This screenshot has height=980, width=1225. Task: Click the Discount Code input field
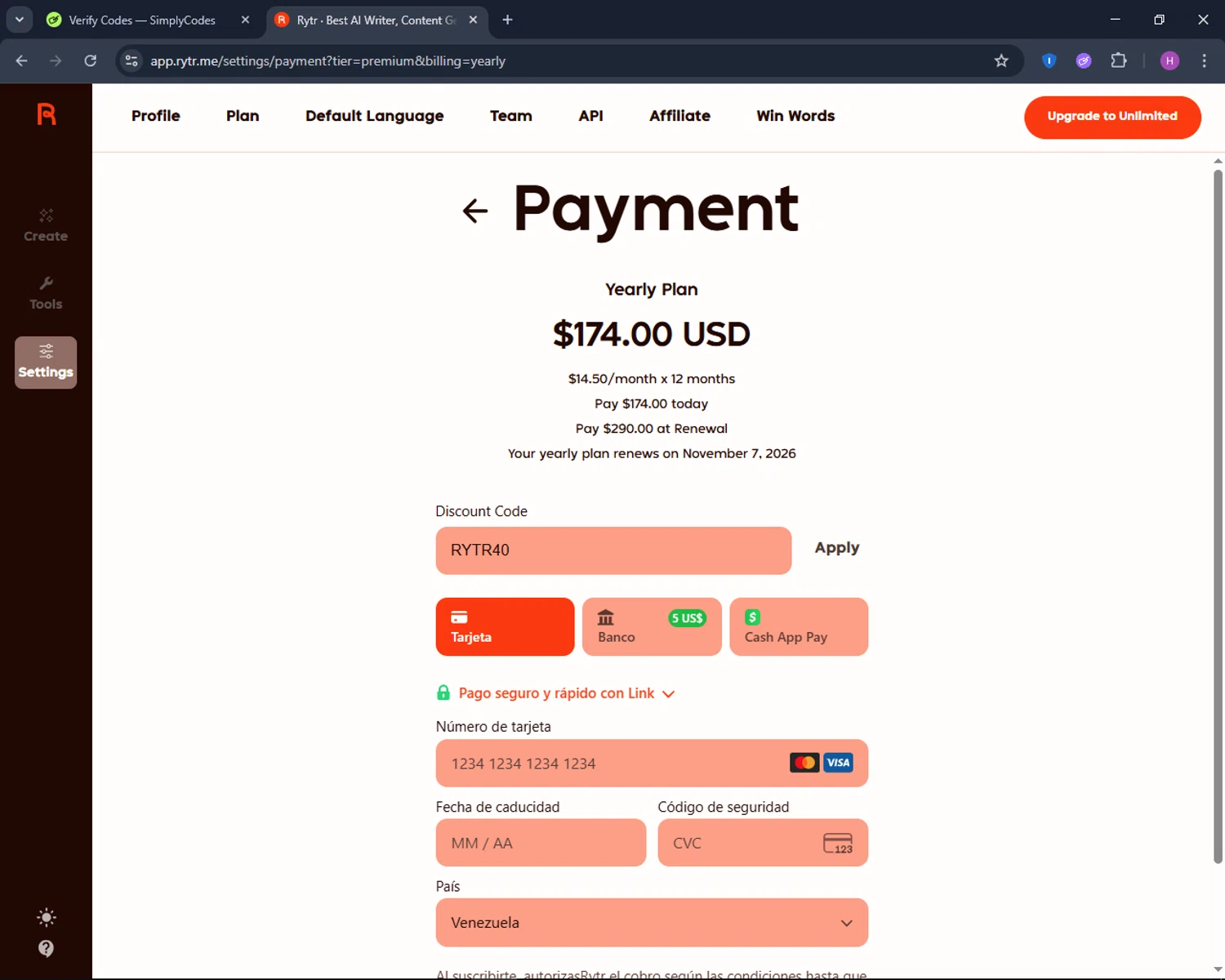click(613, 550)
